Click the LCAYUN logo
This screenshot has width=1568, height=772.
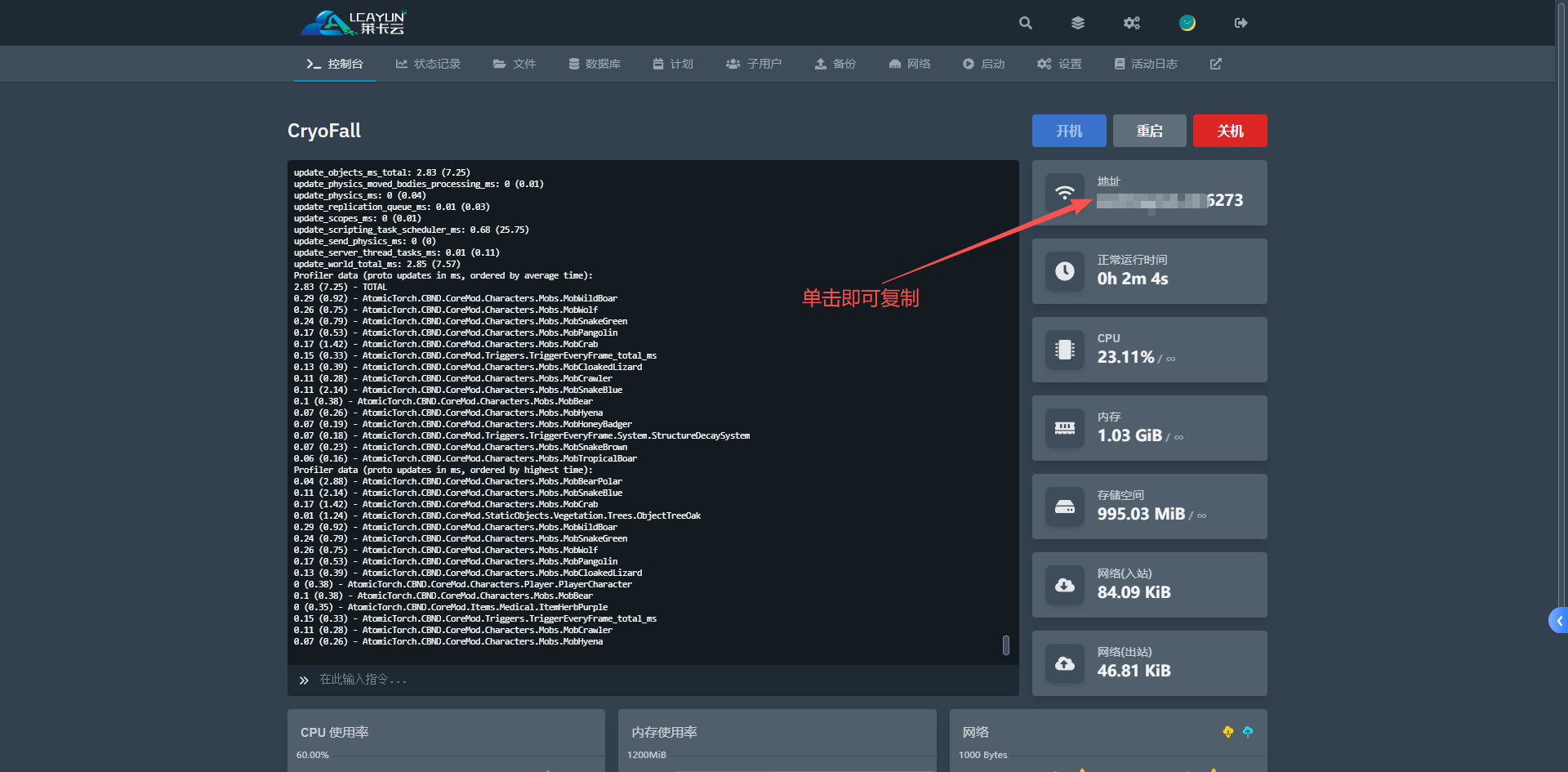tap(354, 23)
